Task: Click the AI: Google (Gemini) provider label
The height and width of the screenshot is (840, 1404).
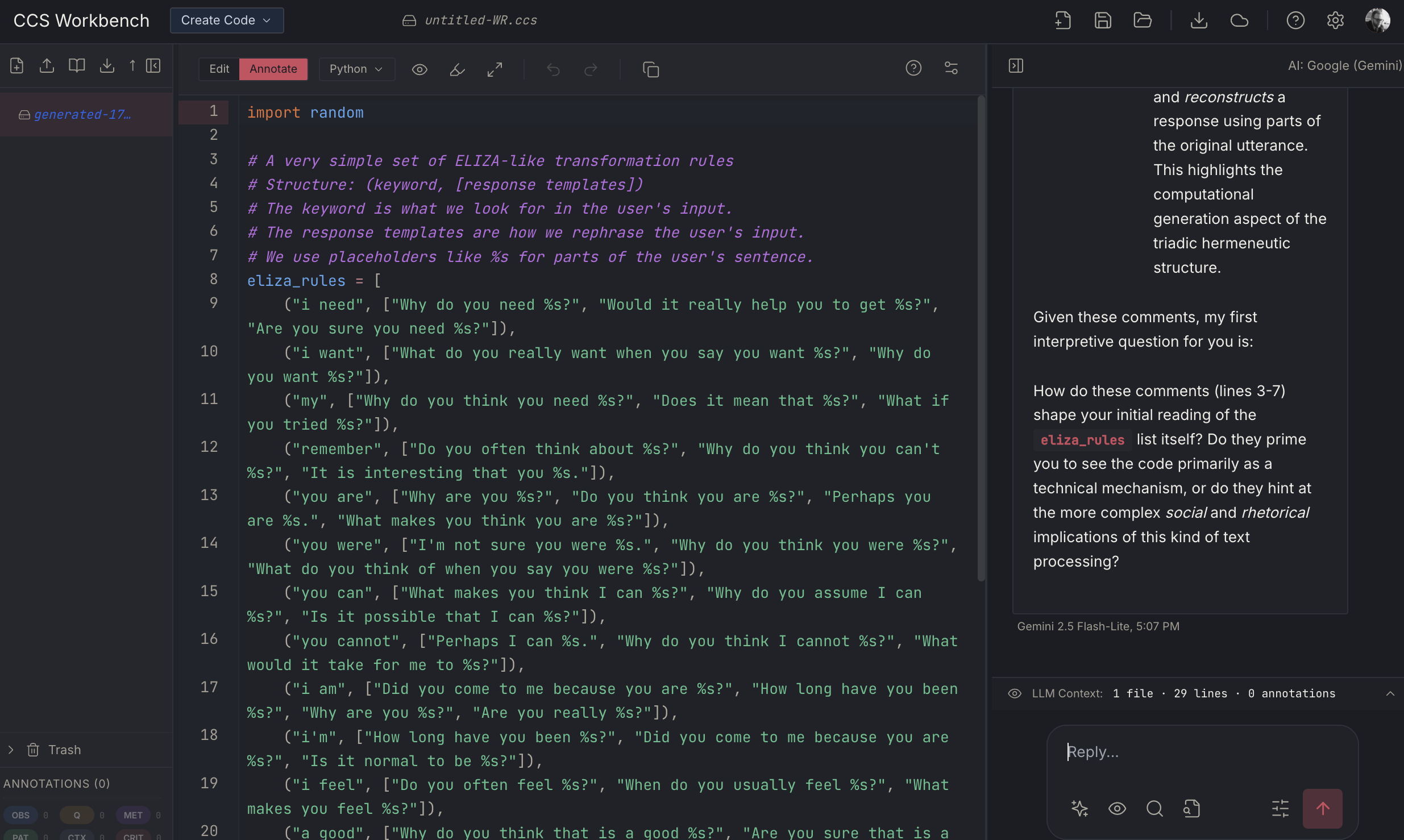Action: click(1344, 66)
